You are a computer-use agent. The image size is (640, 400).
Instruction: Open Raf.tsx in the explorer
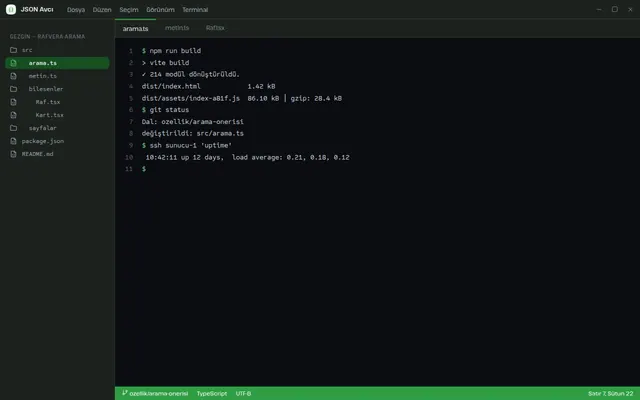click(57, 102)
